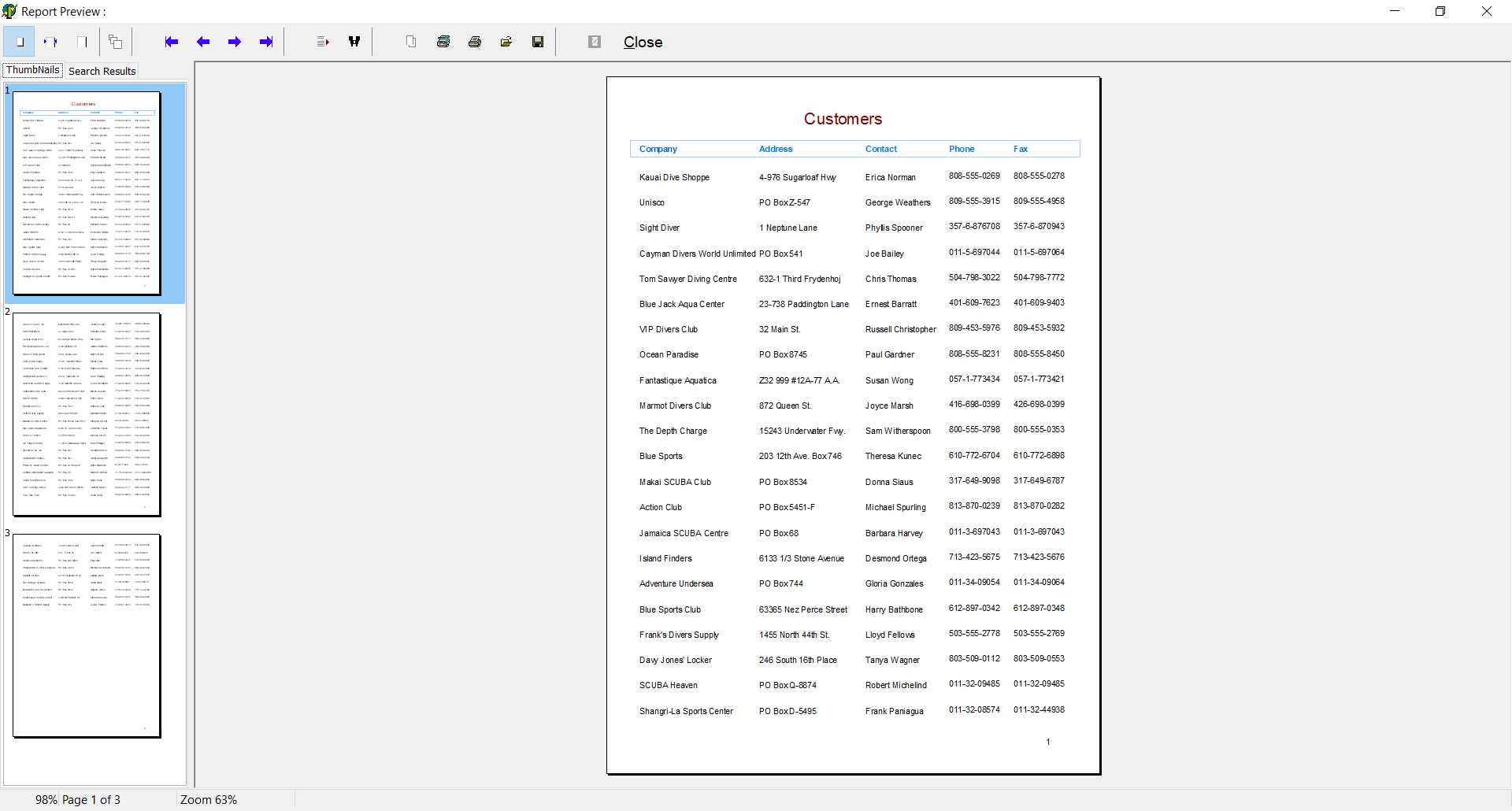Image resolution: width=1512 pixels, height=811 pixels.
Task: Click the Address column header
Action: pyautogui.click(x=776, y=149)
